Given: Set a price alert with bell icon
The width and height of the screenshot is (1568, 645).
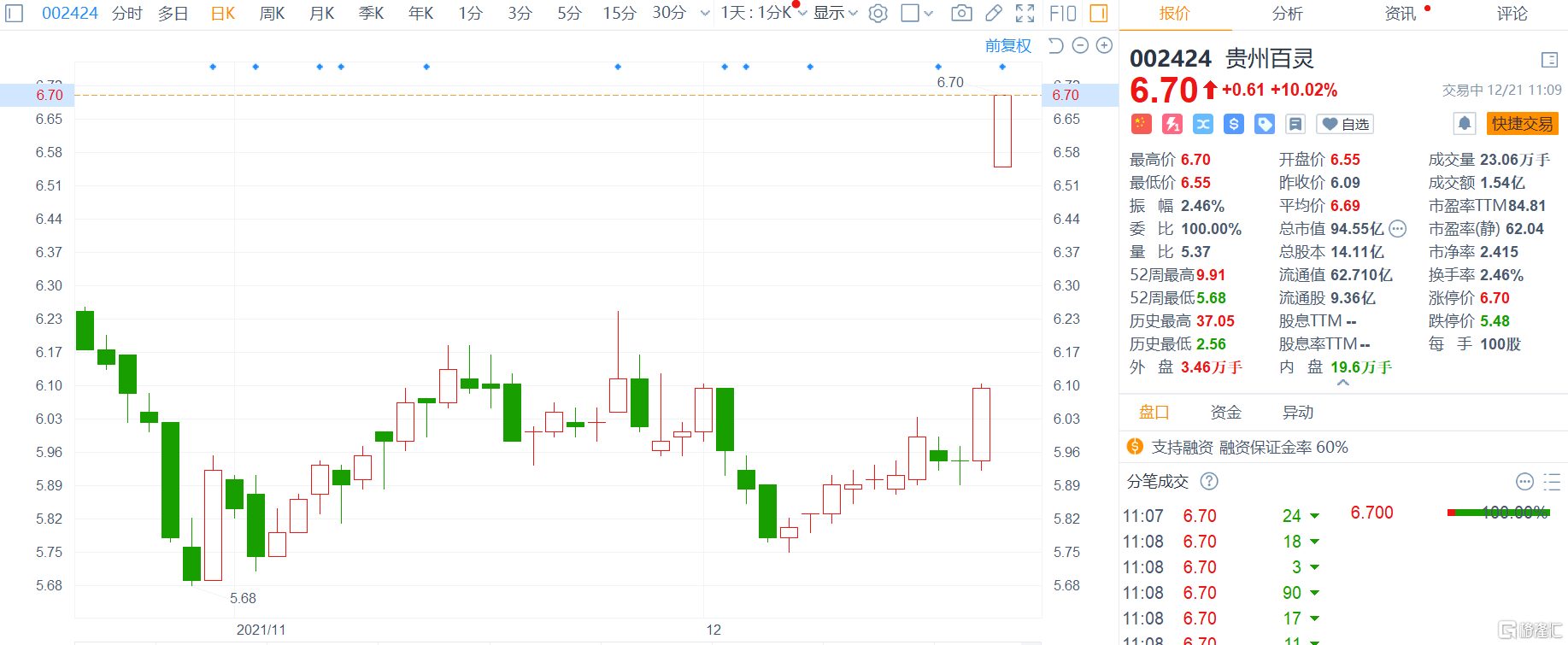Looking at the screenshot, I should click(1465, 124).
